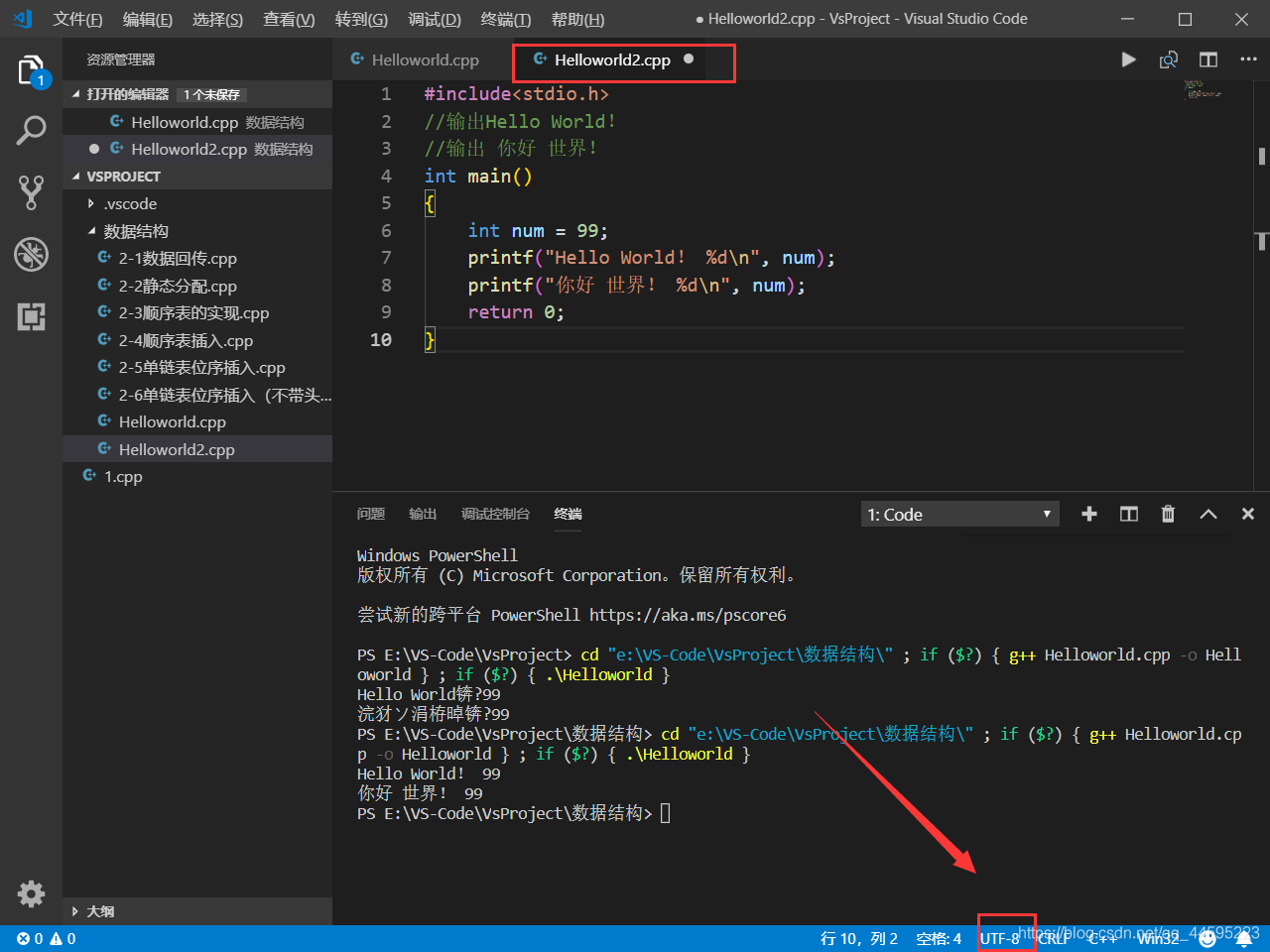Open the Debug view in activity bar
The image size is (1270, 952).
31,254
